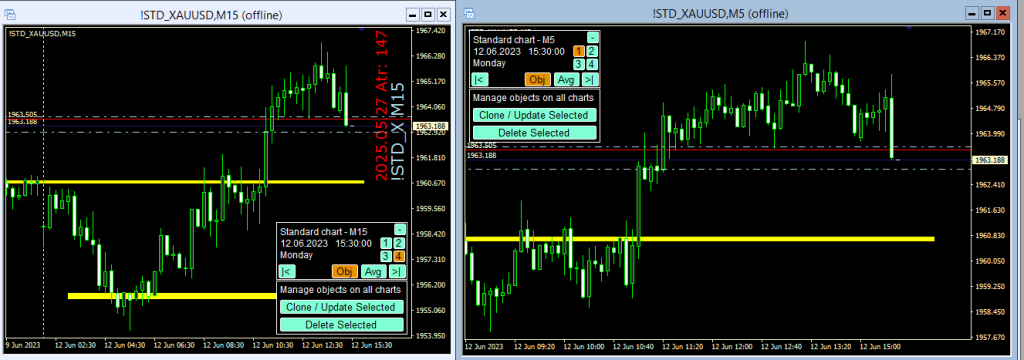
Task: Maximize the M15 chart window
Action: (x=428, y=14)
